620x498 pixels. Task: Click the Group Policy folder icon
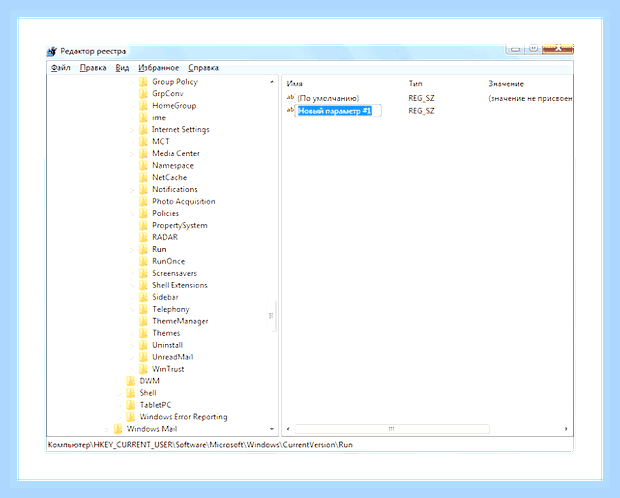pos(143,82)
